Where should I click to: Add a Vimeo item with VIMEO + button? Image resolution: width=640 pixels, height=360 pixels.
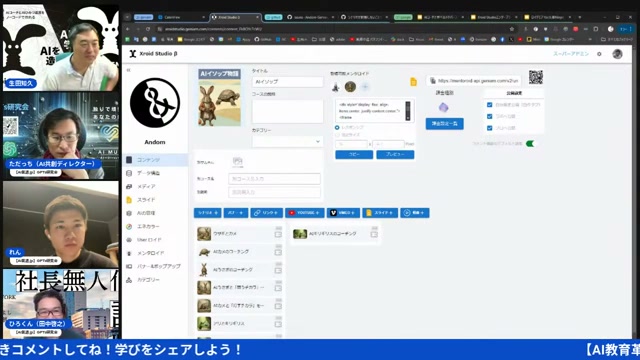click(343, 213)
